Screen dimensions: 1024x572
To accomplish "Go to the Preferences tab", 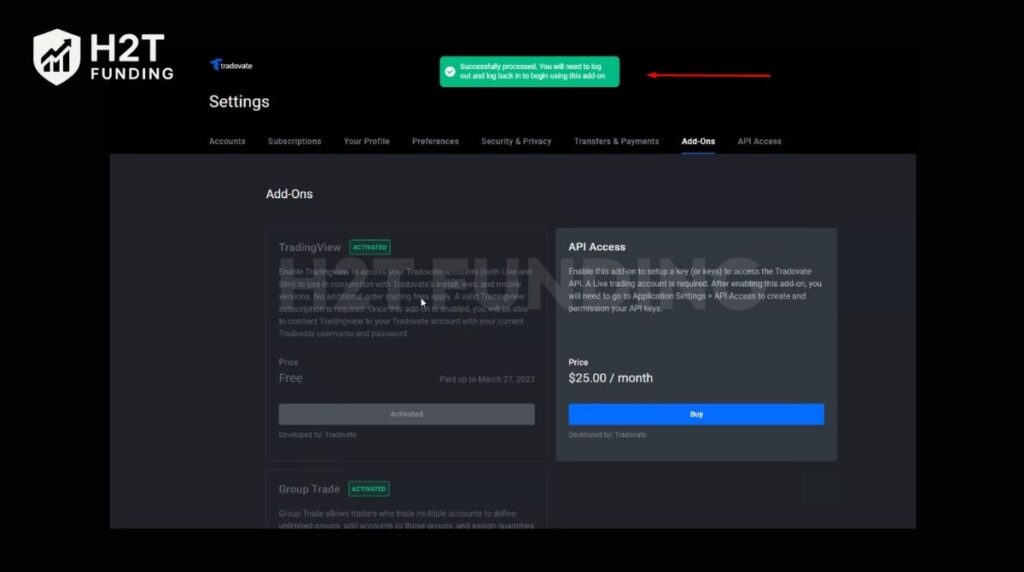I will point(435,141).
